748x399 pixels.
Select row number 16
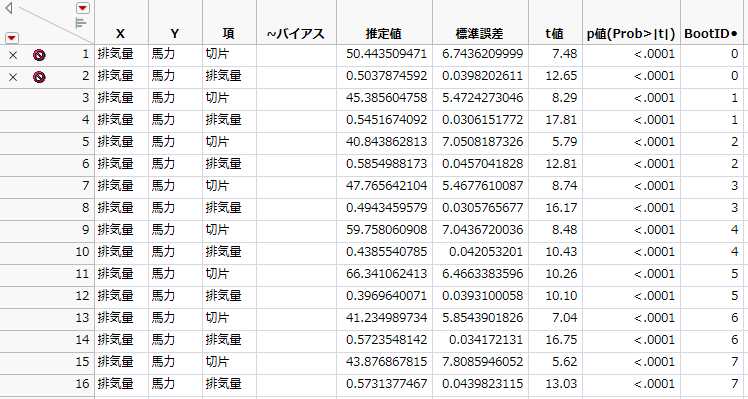click(83, 383)
